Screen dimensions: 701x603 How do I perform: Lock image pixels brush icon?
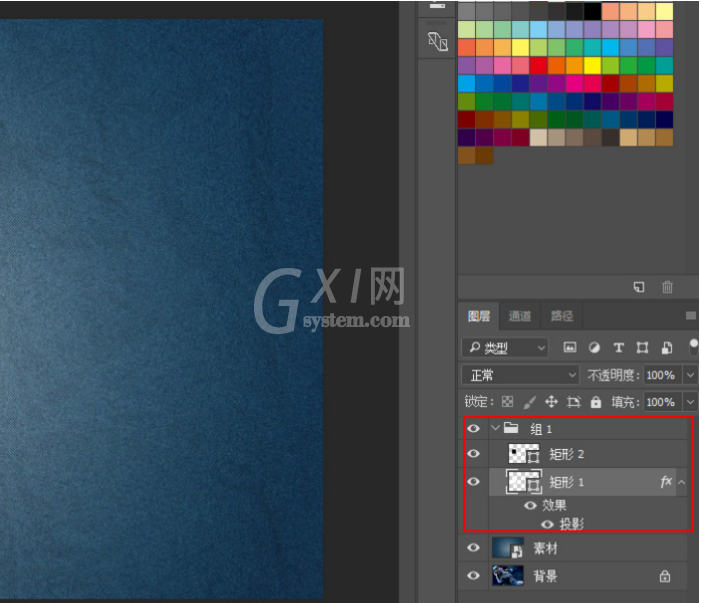tap(529, 402)
